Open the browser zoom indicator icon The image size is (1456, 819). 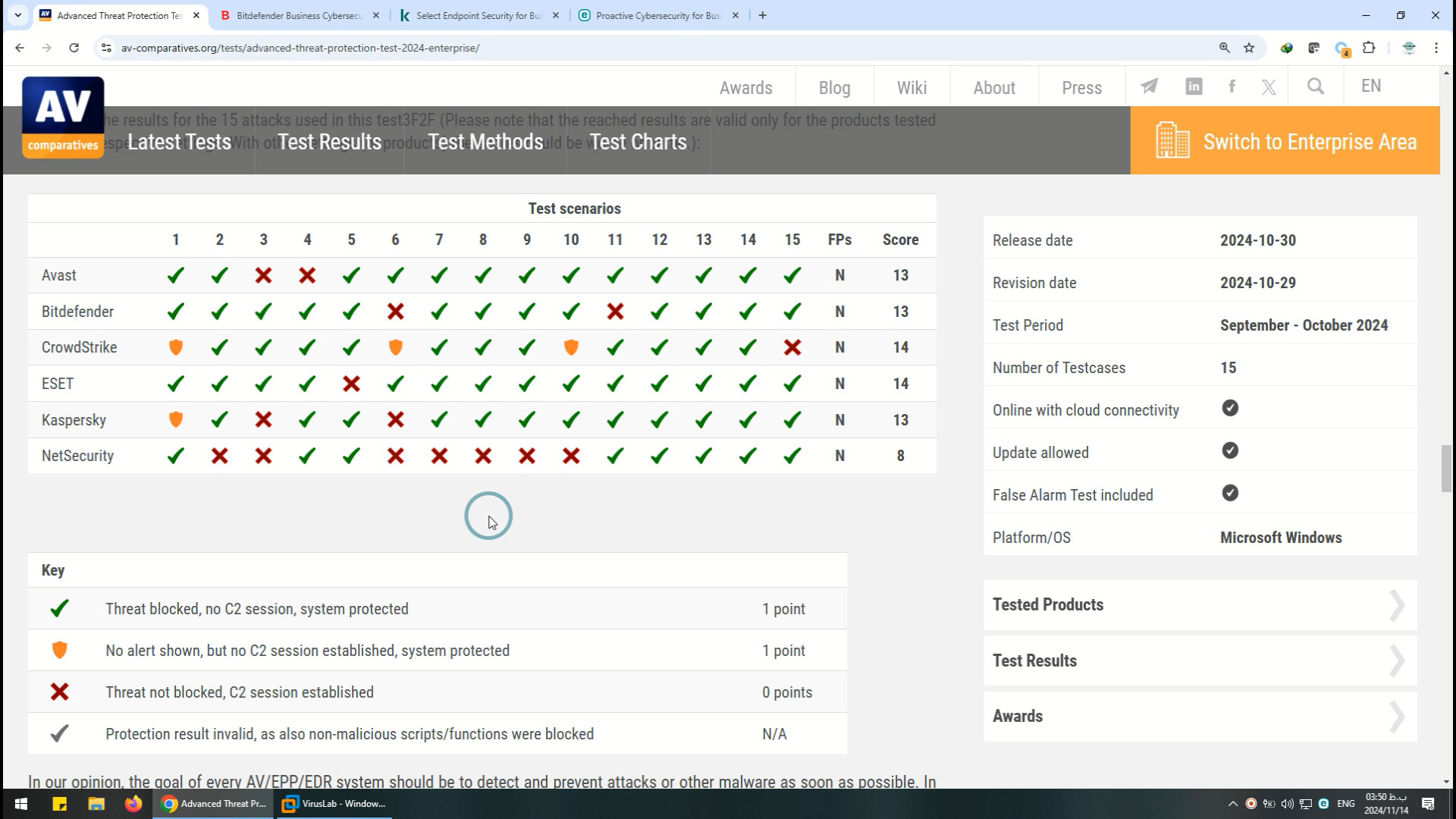click(1224, 48)
